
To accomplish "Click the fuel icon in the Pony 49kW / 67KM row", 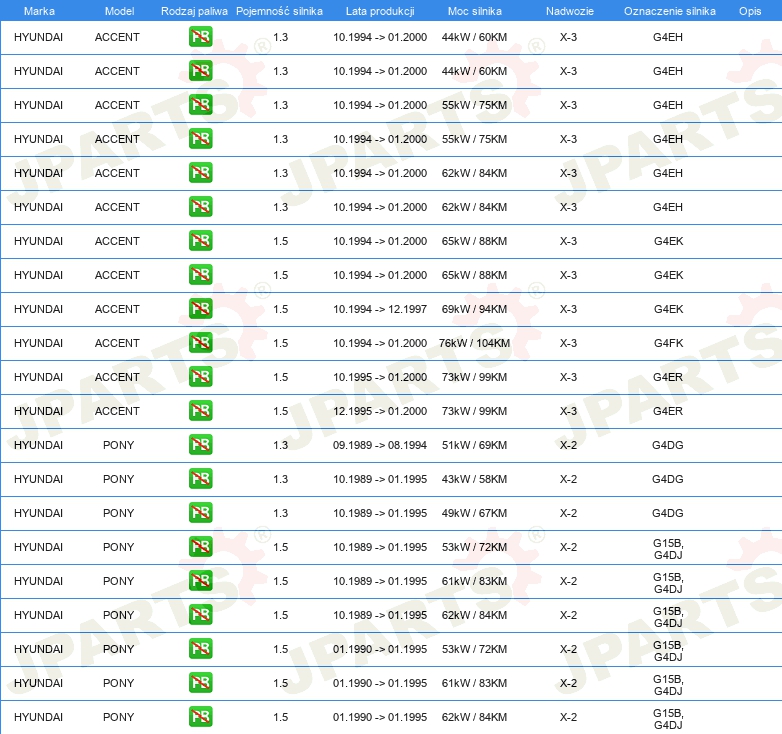I will 200,512.
